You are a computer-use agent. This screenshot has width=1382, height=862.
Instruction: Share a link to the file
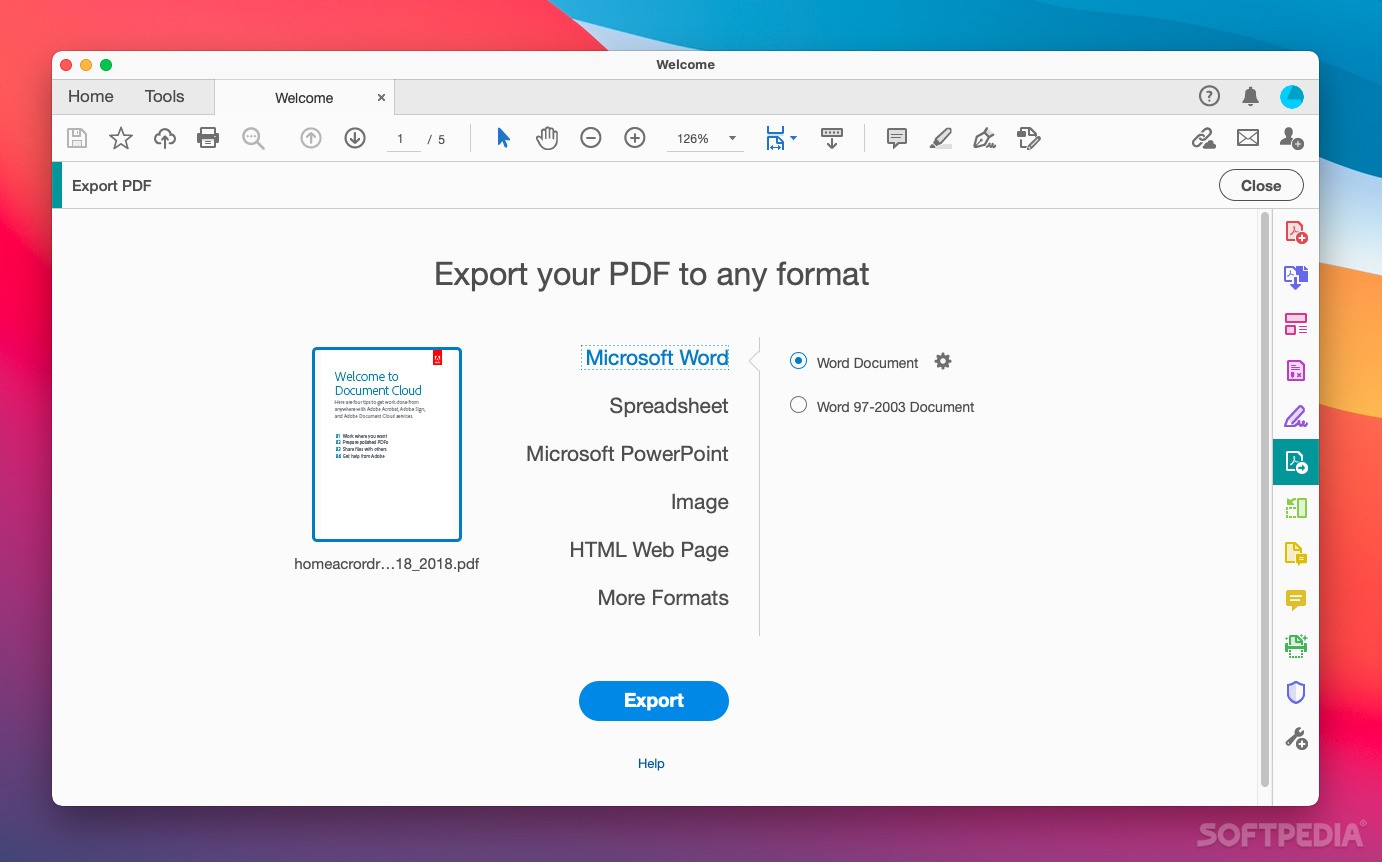coord(1204,138)
